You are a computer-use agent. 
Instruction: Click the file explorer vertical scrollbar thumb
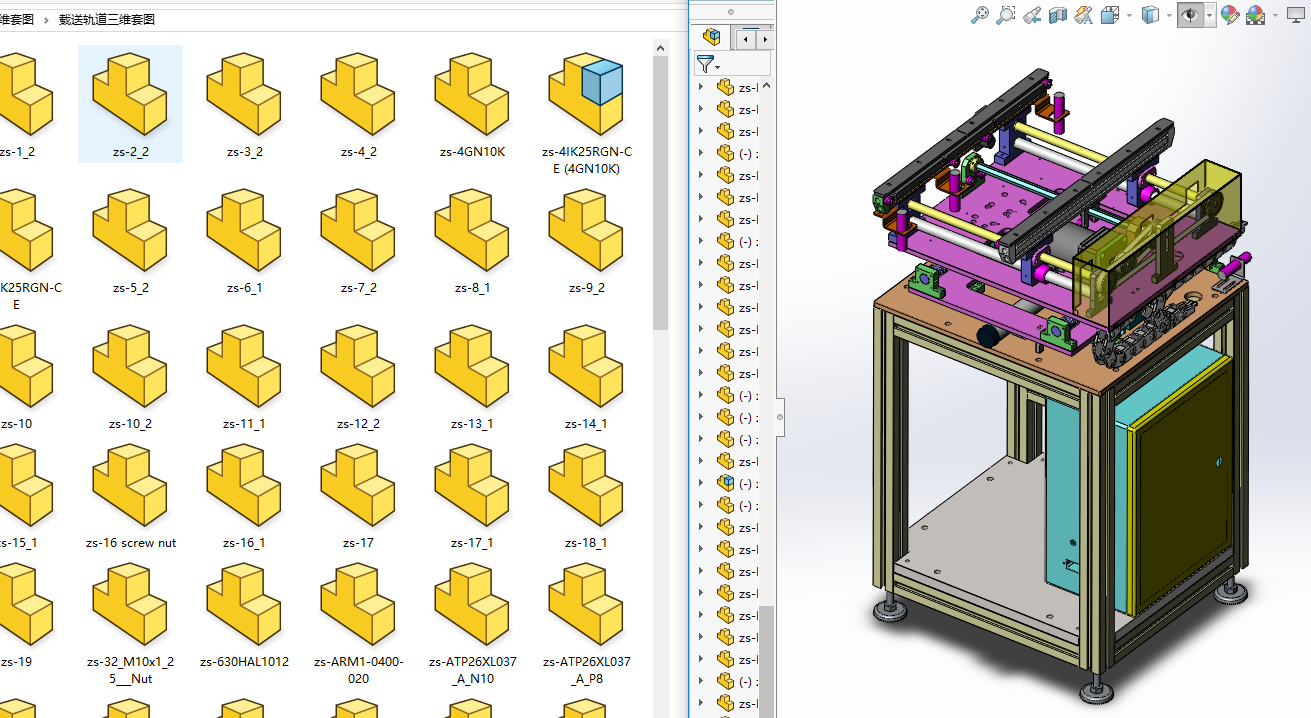tap(660, 192)
